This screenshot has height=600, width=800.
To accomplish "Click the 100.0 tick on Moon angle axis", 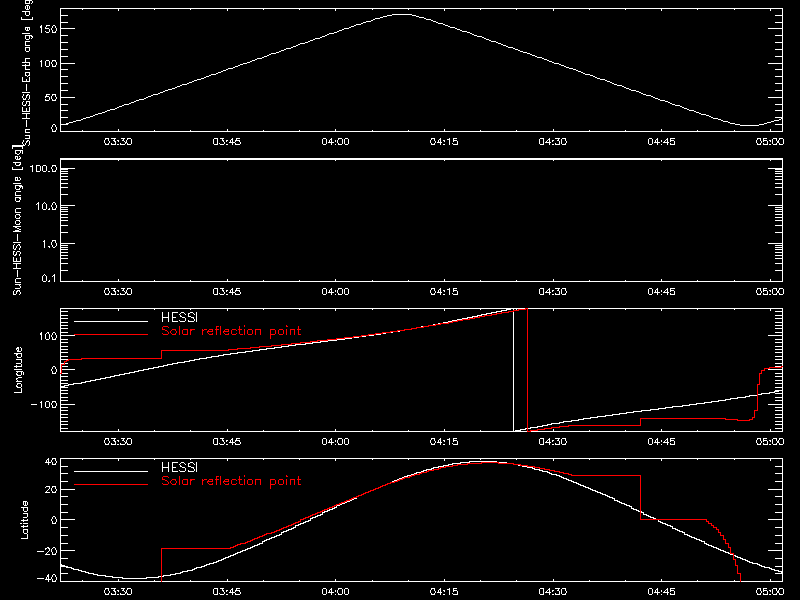I will click(43, 169).
